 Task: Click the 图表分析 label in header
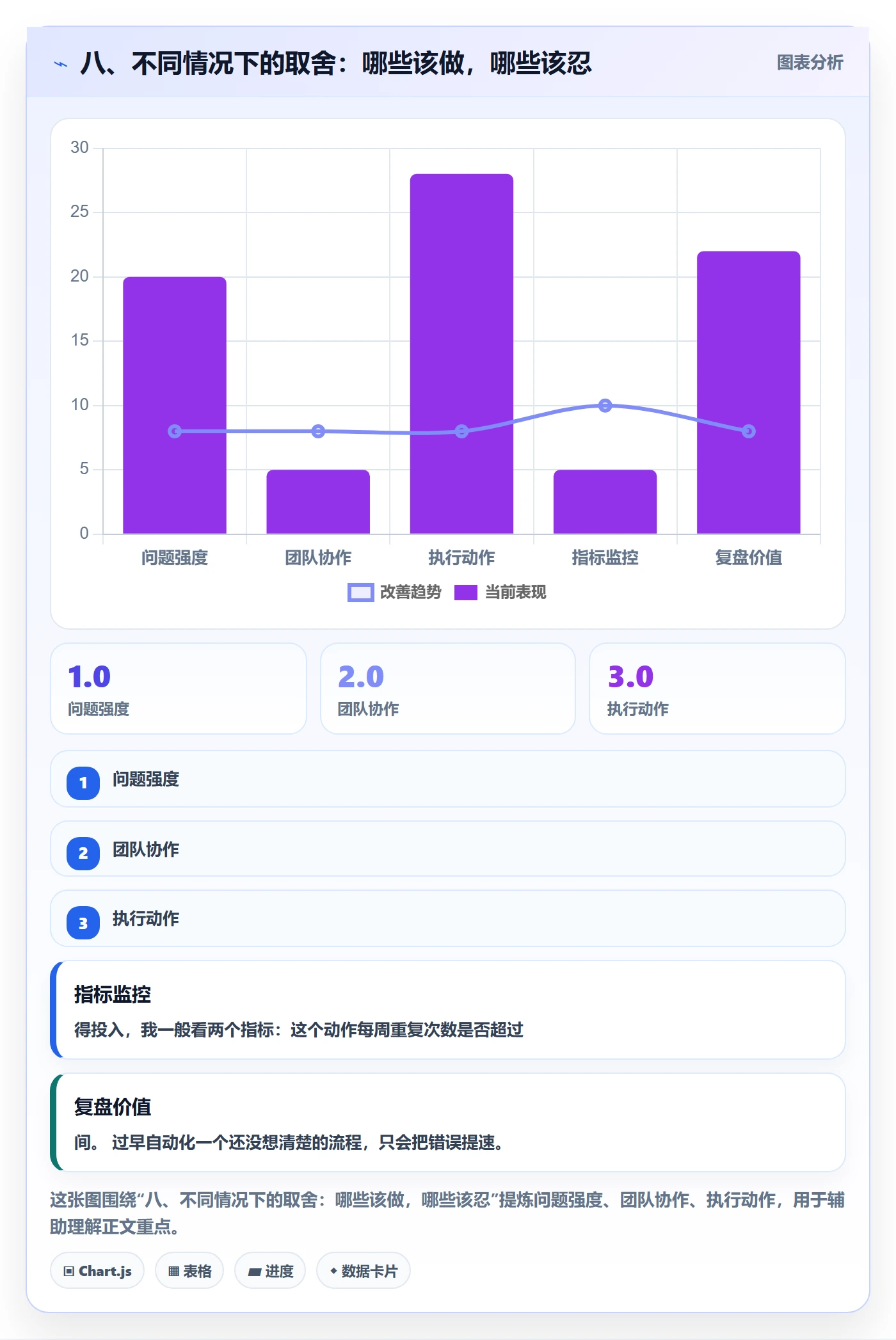point(810,63)
